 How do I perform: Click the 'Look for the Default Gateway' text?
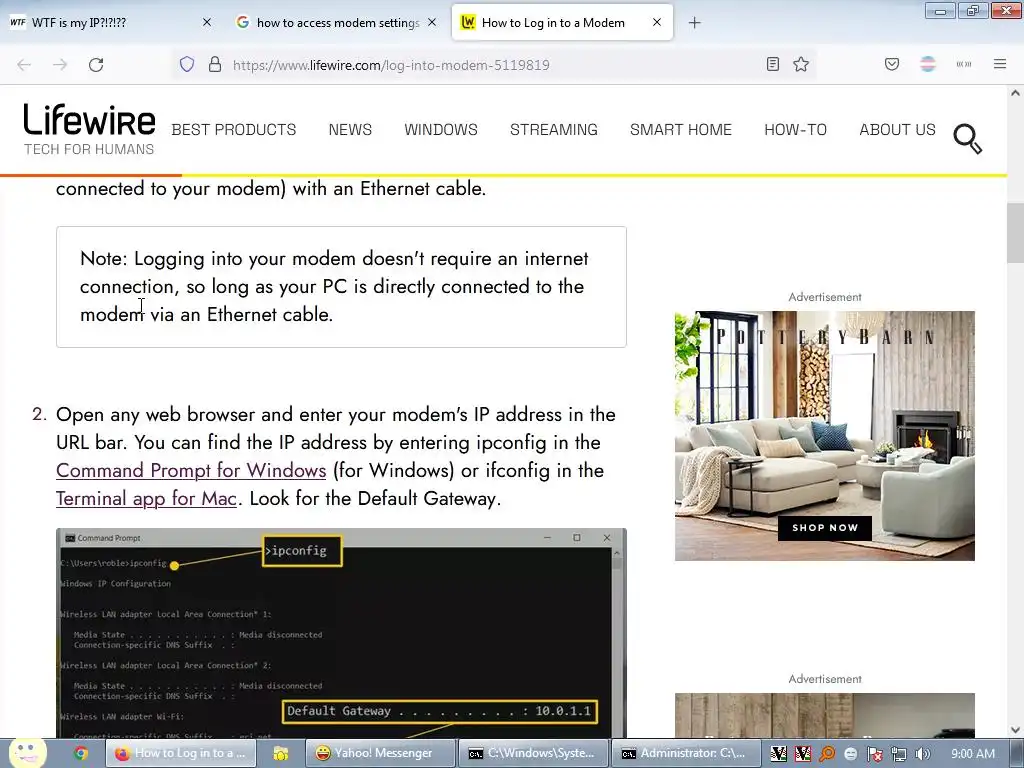[376, 499]
